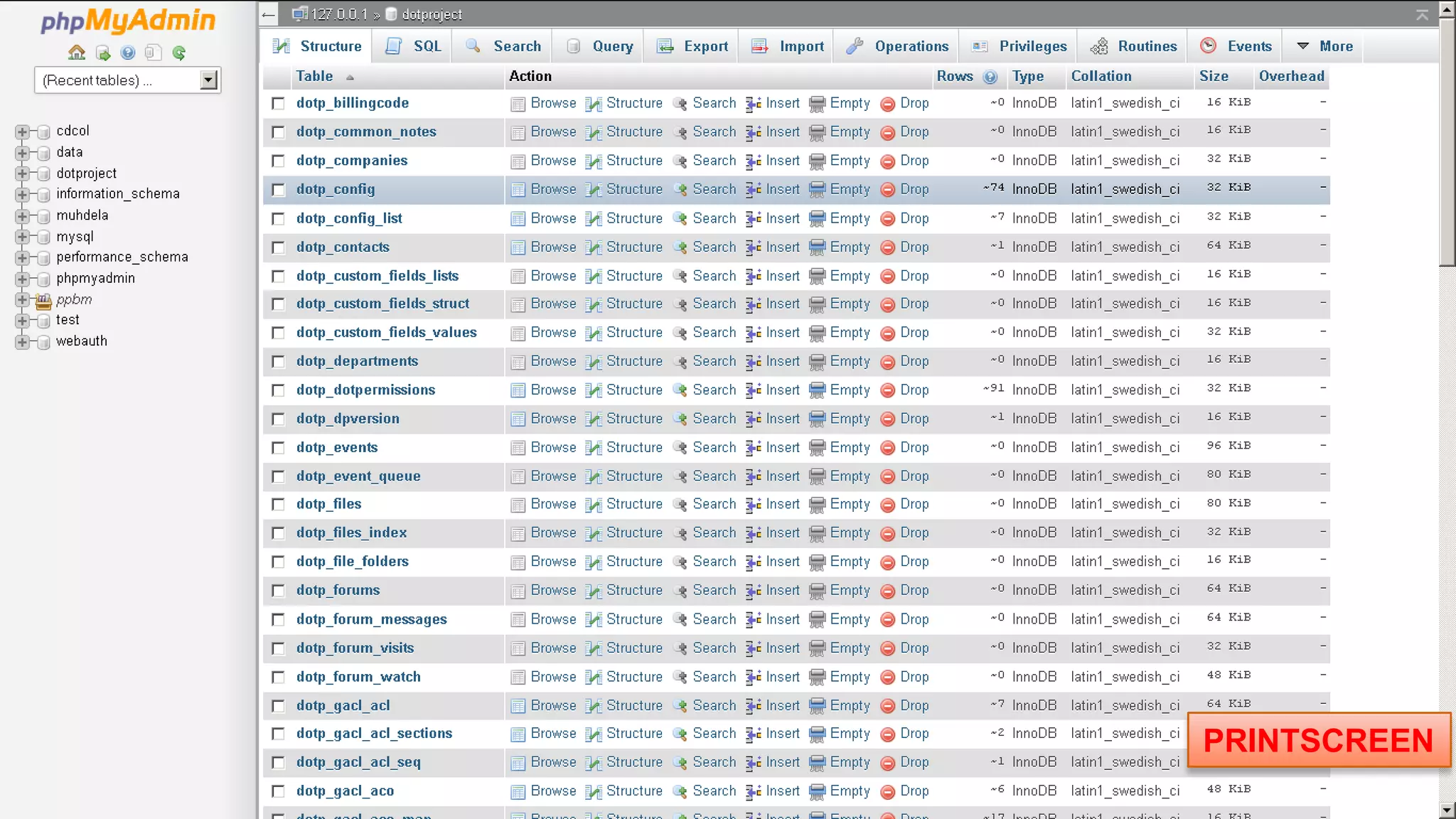Click the Home icon in sidebar
Screen dimensions: 1456x819
click(77, 53)
